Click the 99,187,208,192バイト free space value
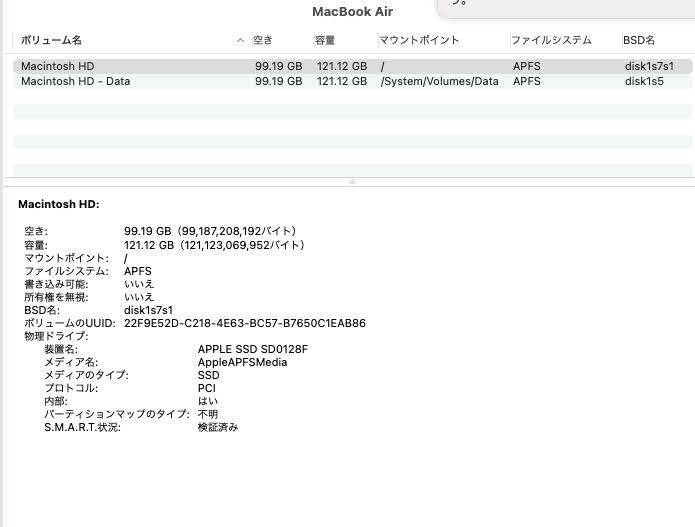695x527 pixels. [236, 232]
